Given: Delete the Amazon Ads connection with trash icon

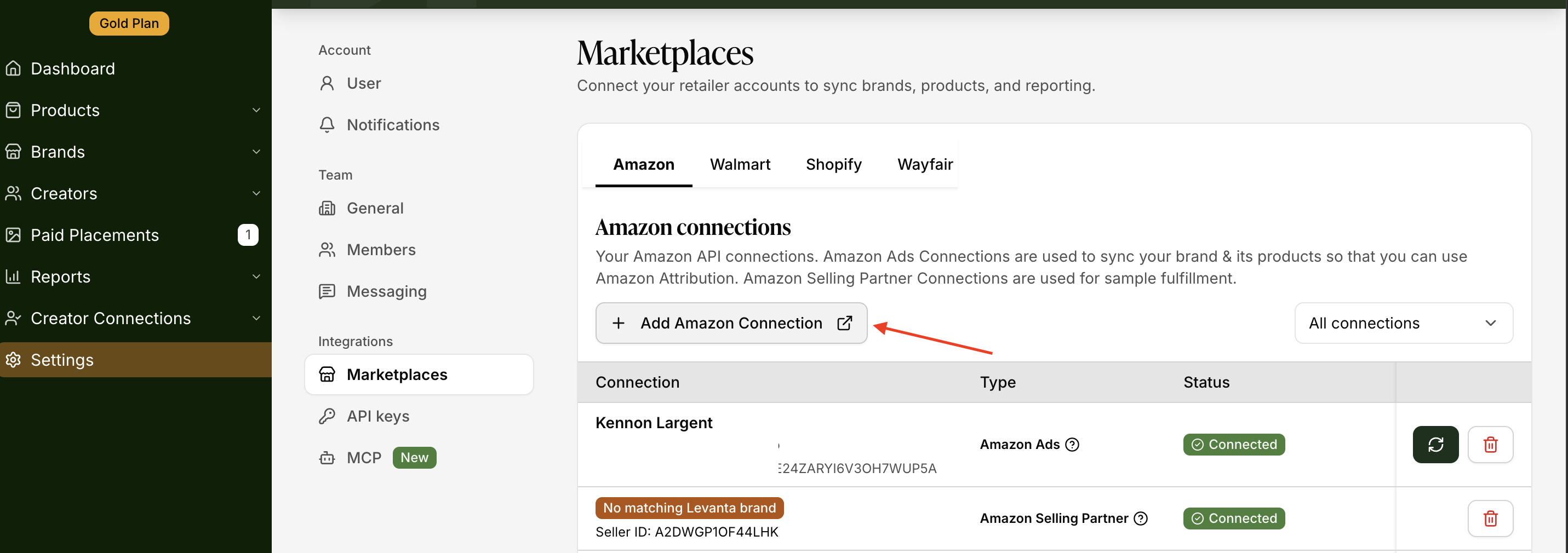Looking at the screenshot, I should (x=1490, y=444).
